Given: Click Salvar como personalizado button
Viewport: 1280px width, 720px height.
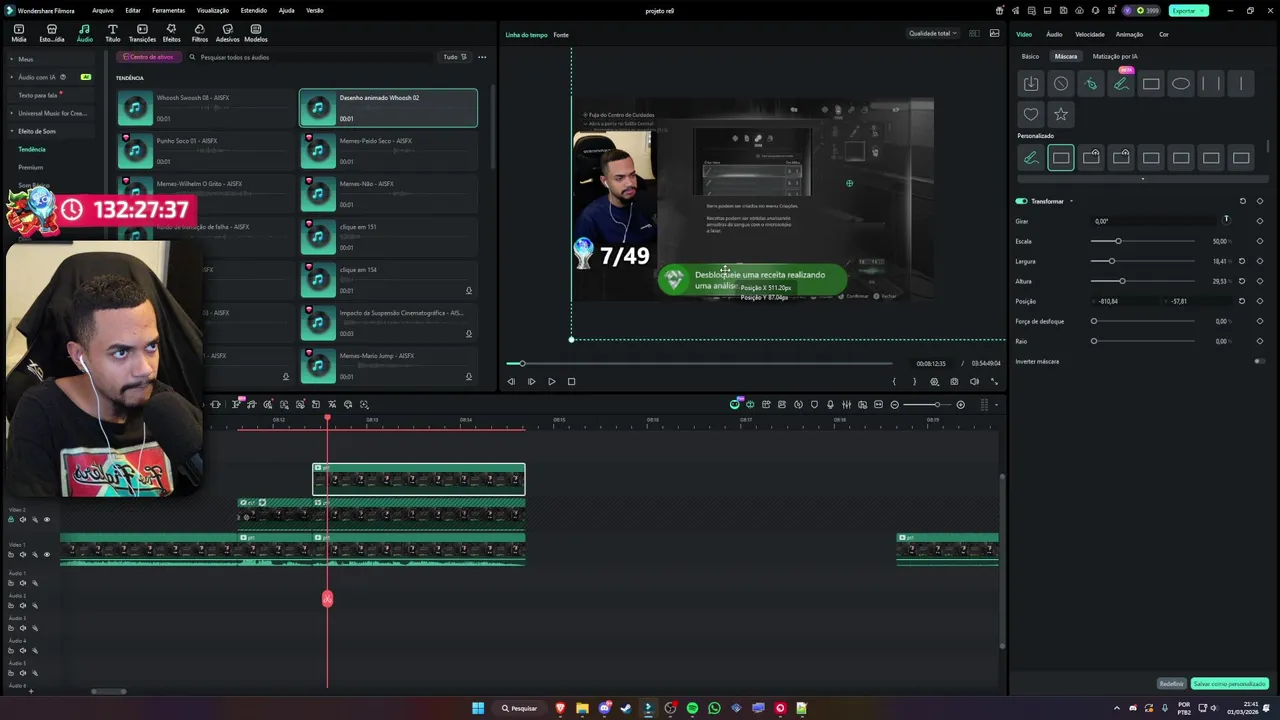Looking at the screenshot, I should (x=1230, y=684).
